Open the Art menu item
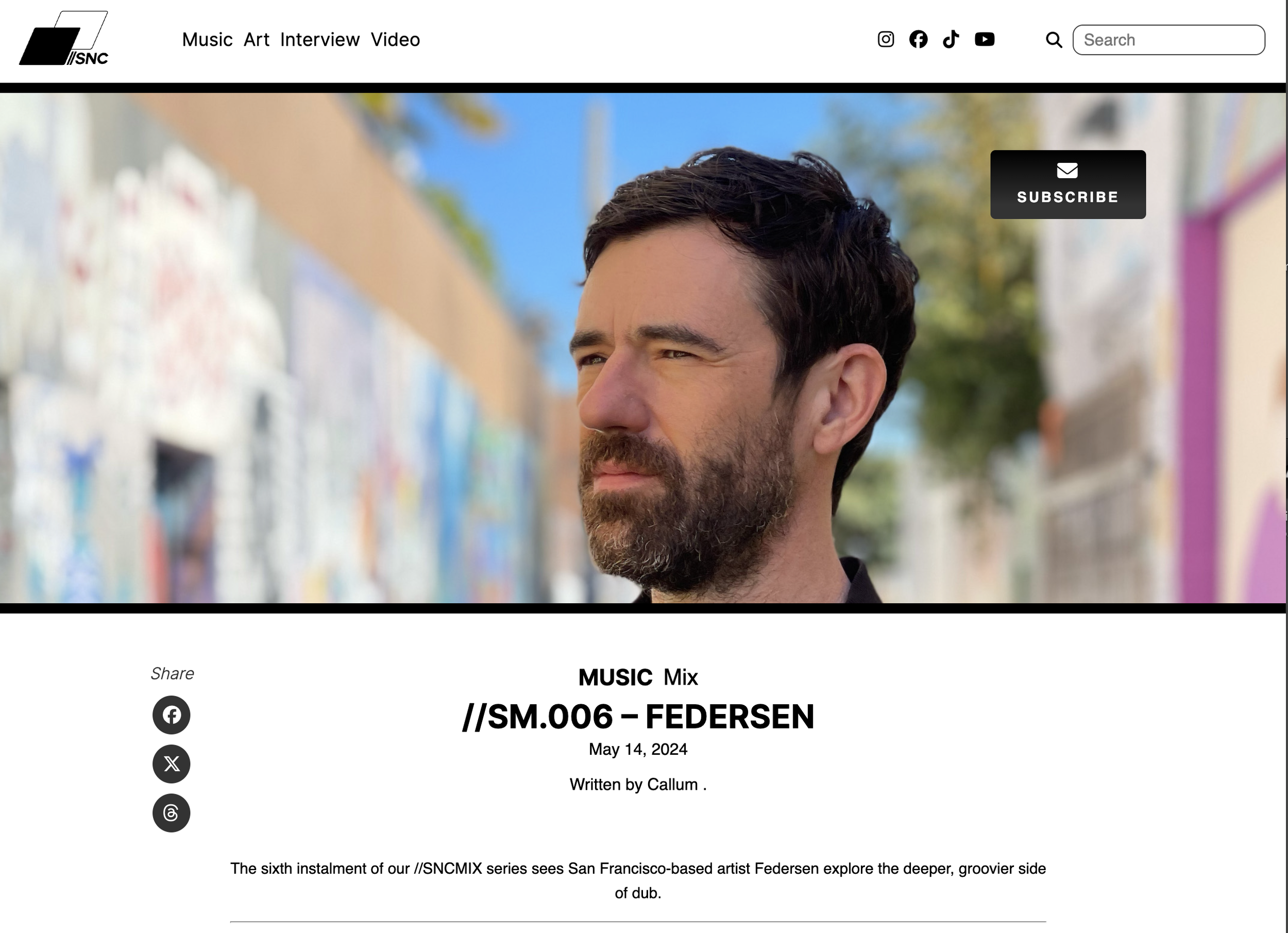This screenshot has height=933, width=1288. (256, 40)
